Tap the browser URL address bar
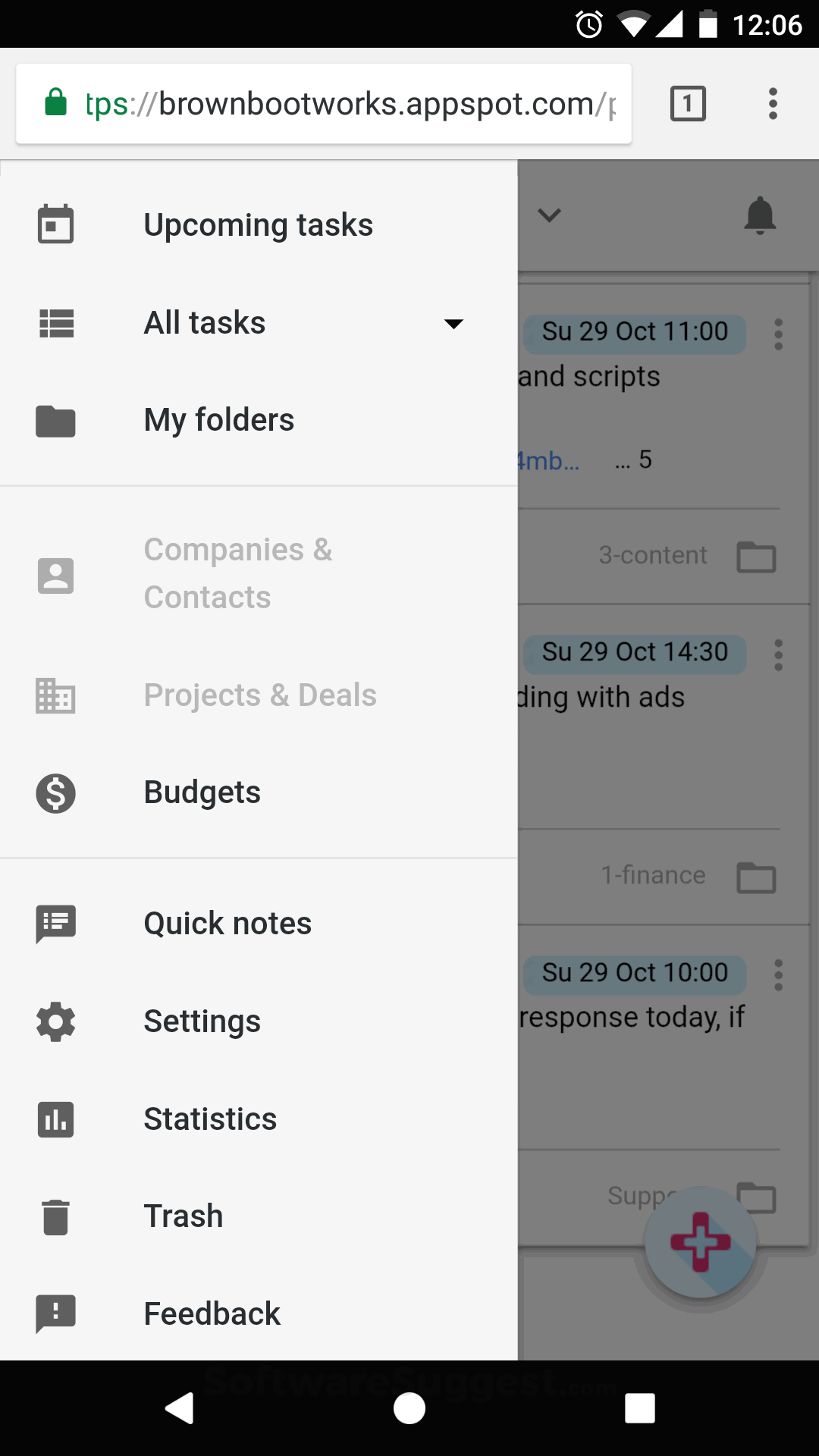The width and height of the screenshot is (819, 1456). 334,104
